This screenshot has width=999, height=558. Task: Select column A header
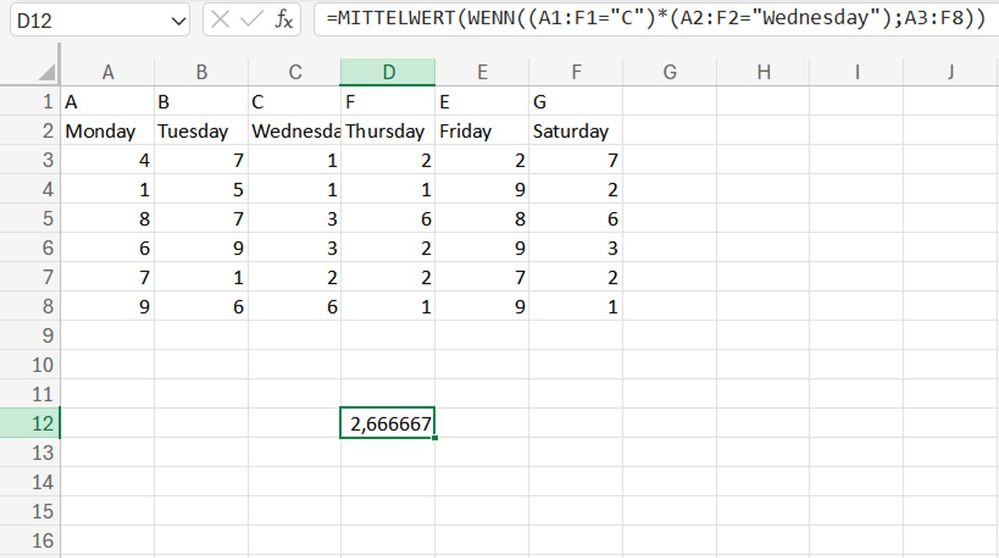[x=108, y=72]
